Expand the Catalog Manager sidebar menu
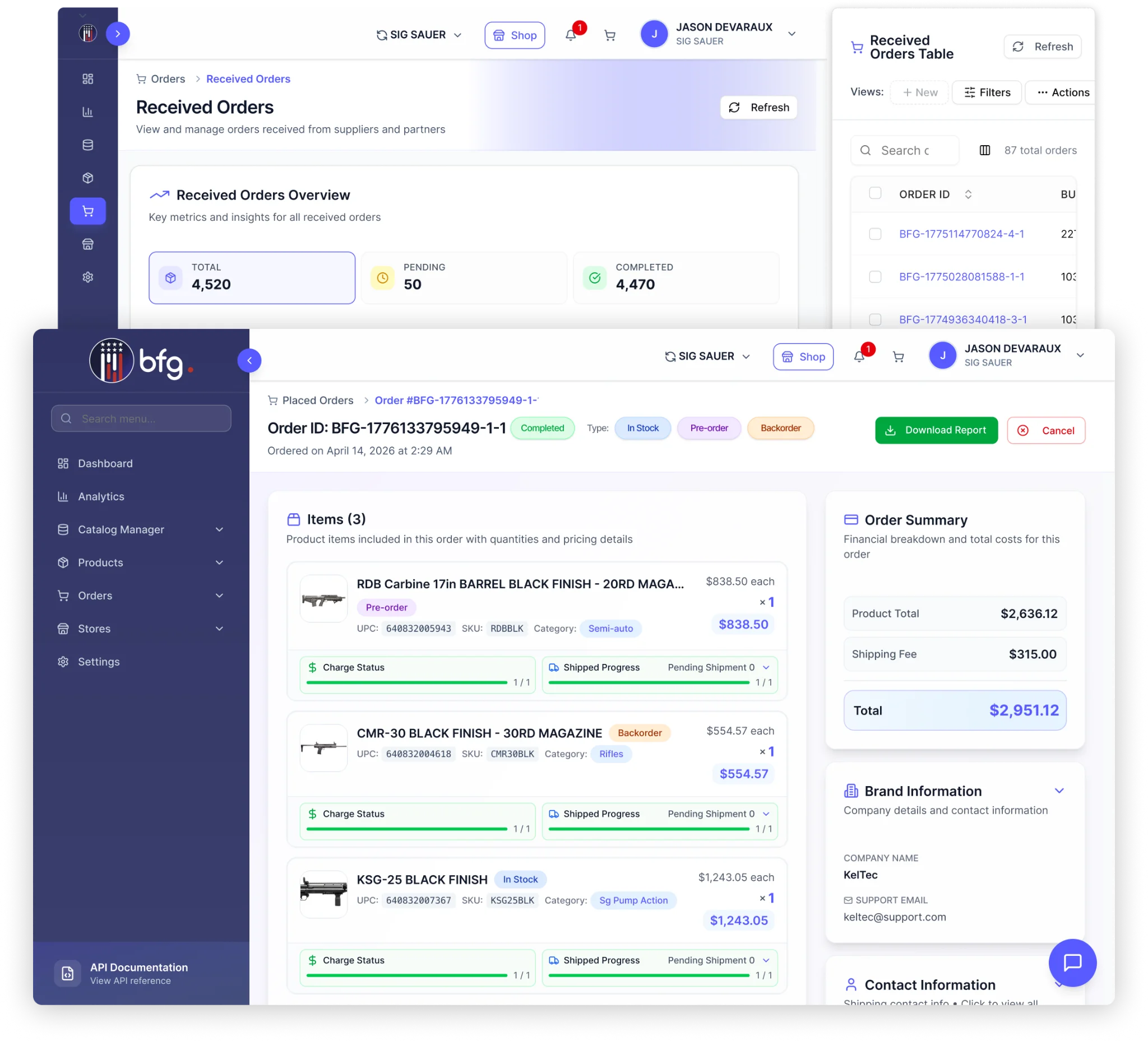Screen dimensions: 1148x1041 [141, 529]
